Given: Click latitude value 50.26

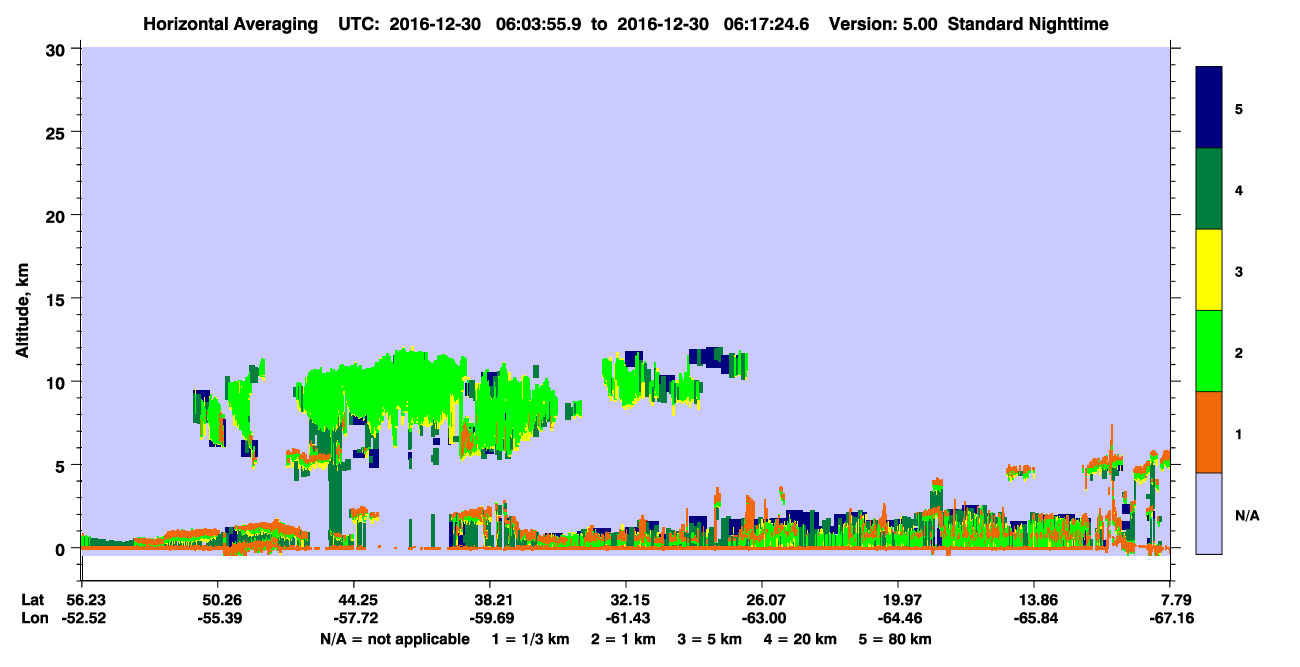Looking at the screenshot, I should 217,600.
